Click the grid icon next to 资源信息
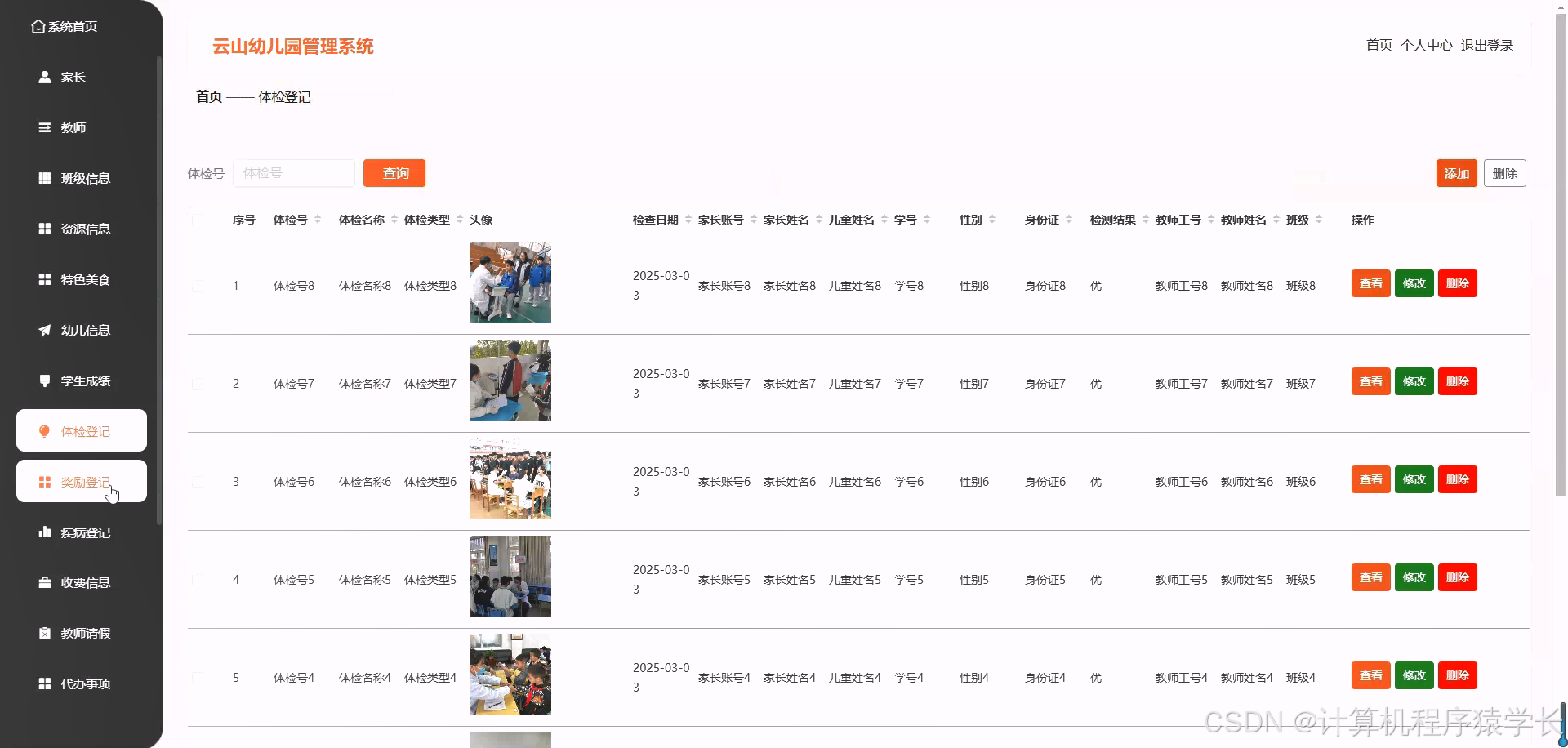1568x748 pixels. point(45,229)
